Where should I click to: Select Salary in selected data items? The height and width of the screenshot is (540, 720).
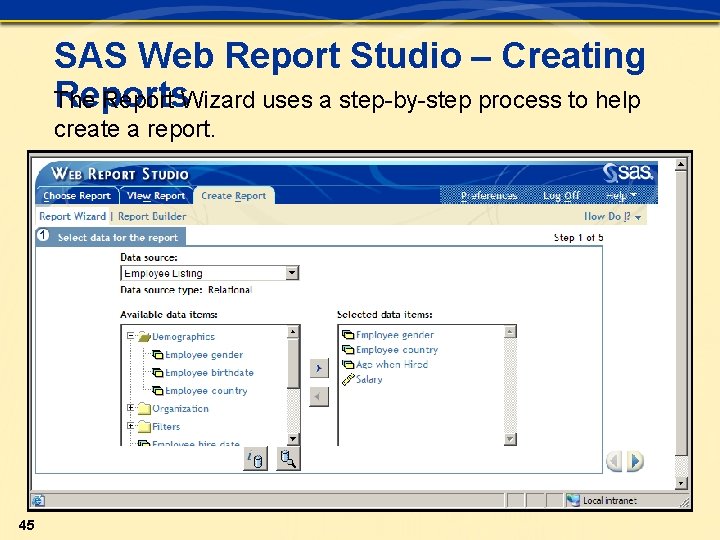point(369,379)
